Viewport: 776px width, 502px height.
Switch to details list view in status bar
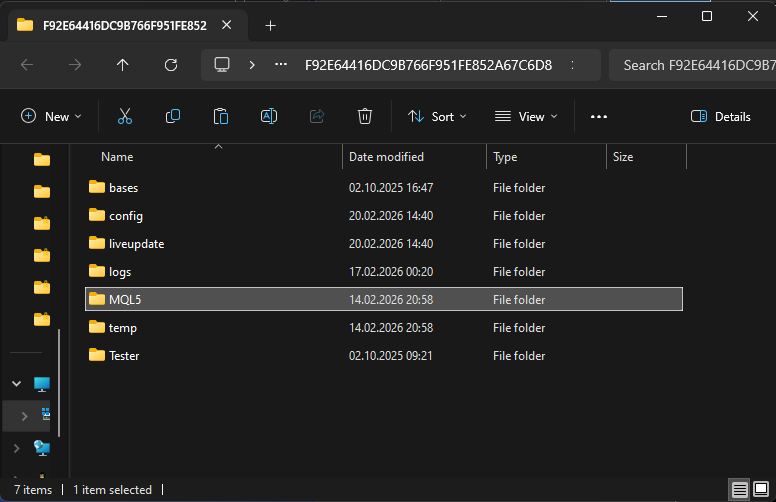(x=740, y=490)
